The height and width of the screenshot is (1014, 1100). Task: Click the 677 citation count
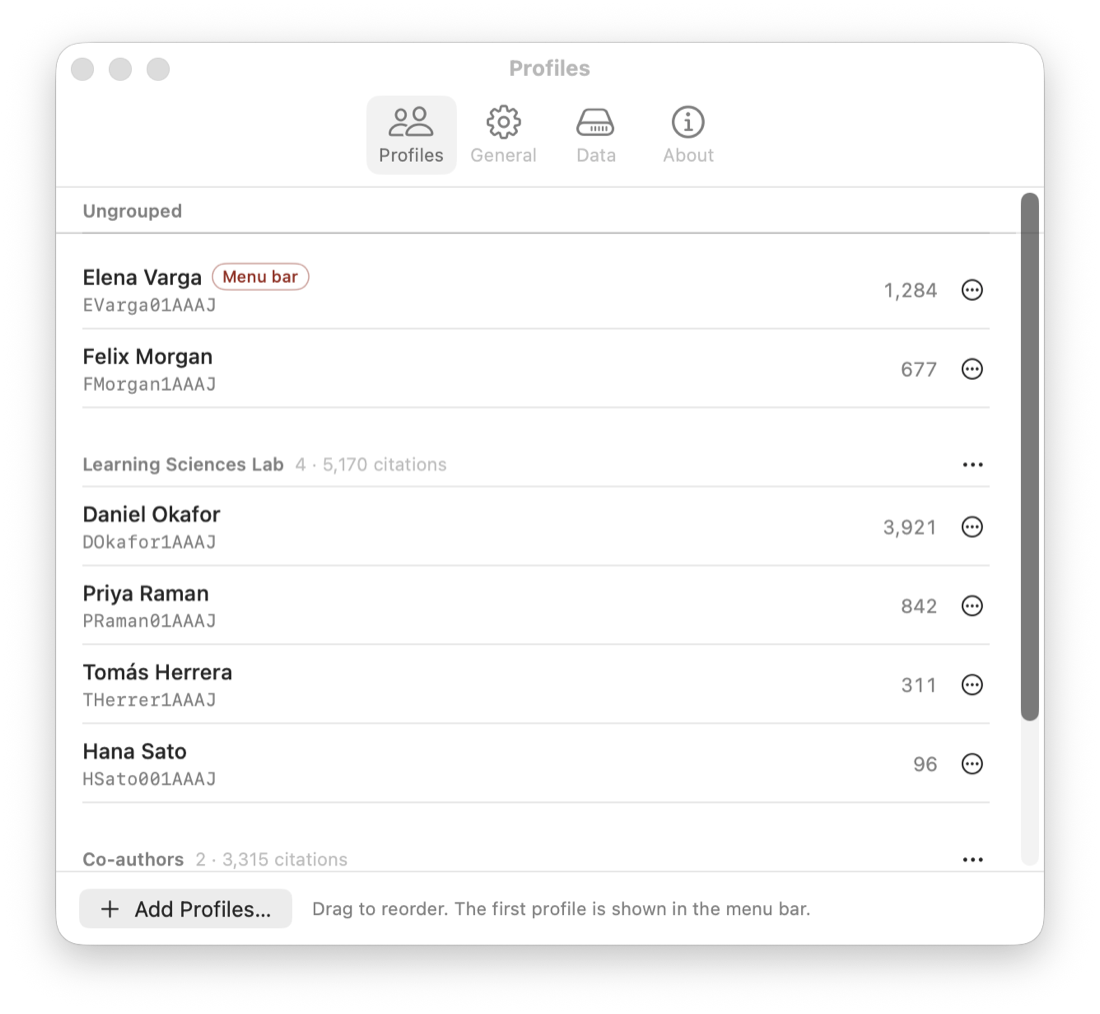click(919, 369)
